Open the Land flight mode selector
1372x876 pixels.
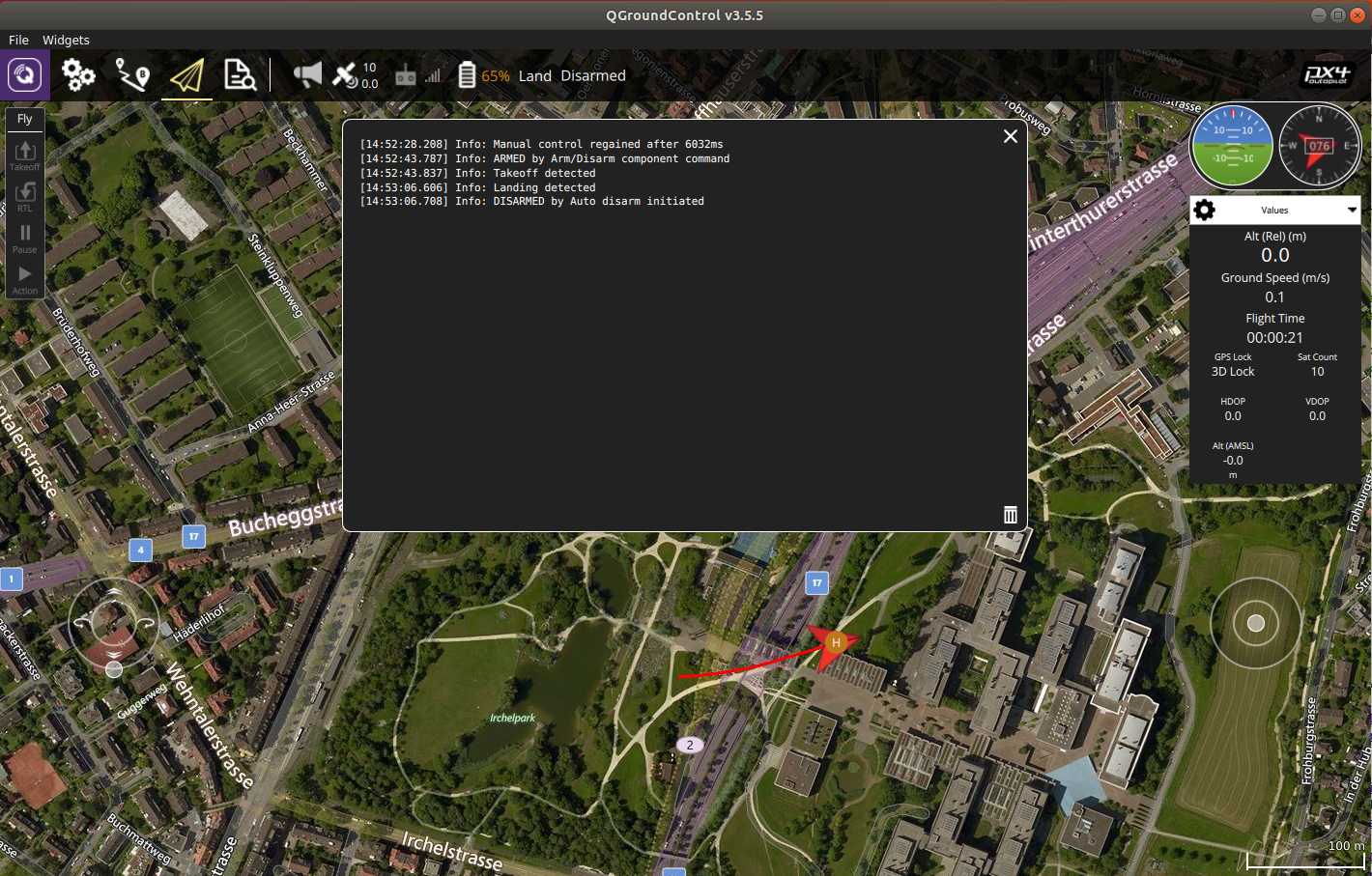[x=534, y=75]
